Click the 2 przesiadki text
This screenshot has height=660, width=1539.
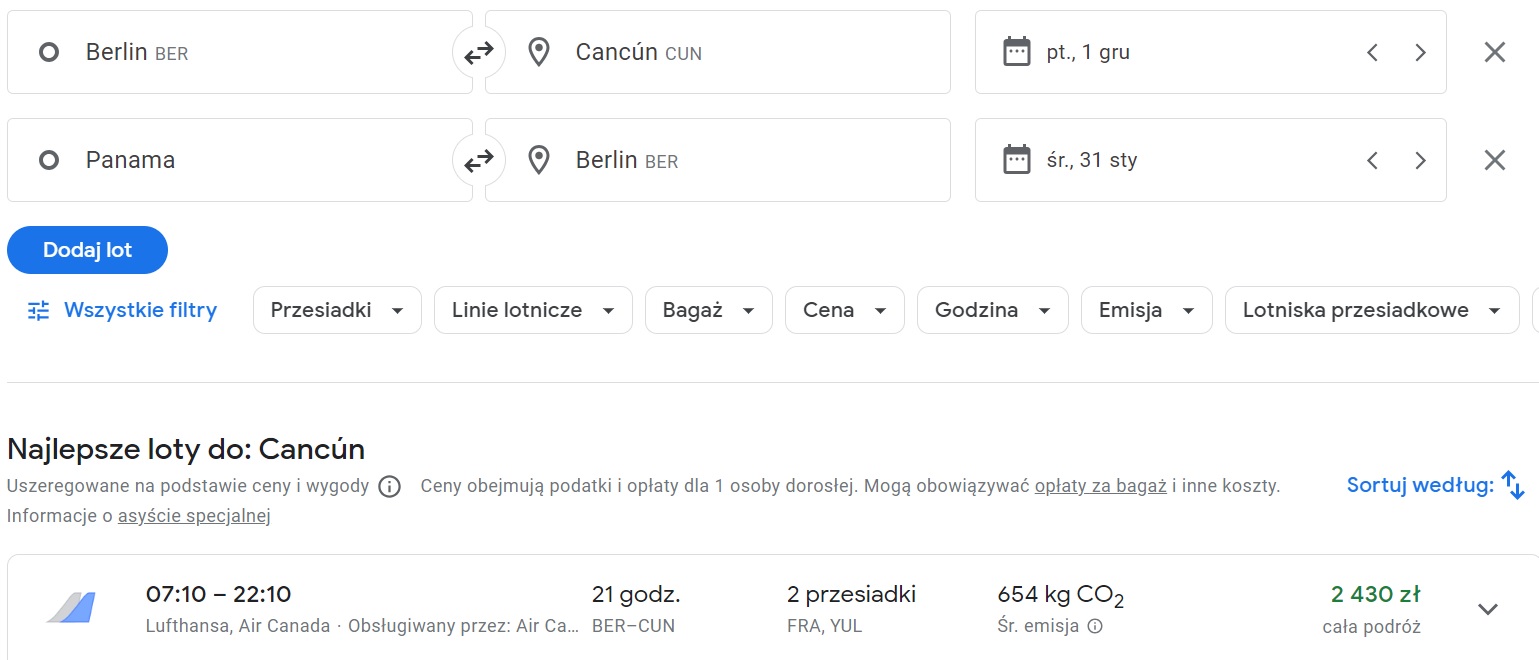pyautogui.click(x=852, y=595)
